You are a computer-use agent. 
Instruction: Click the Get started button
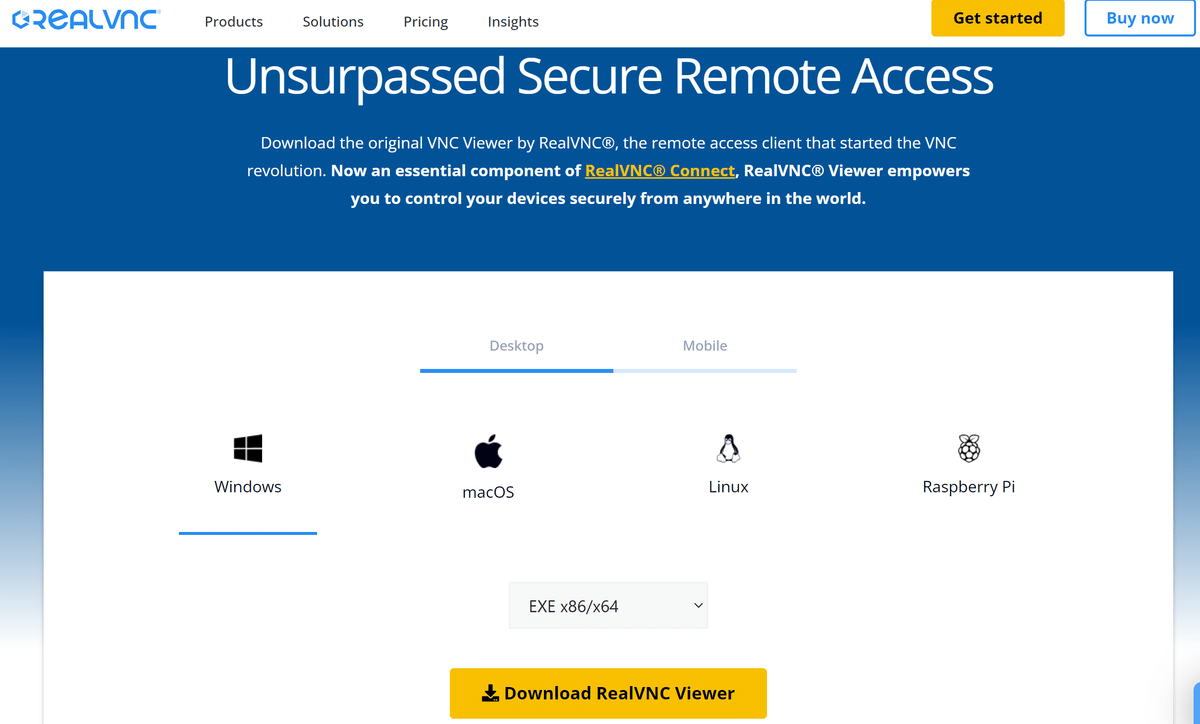pyautogui.click(x=998, y=18)
